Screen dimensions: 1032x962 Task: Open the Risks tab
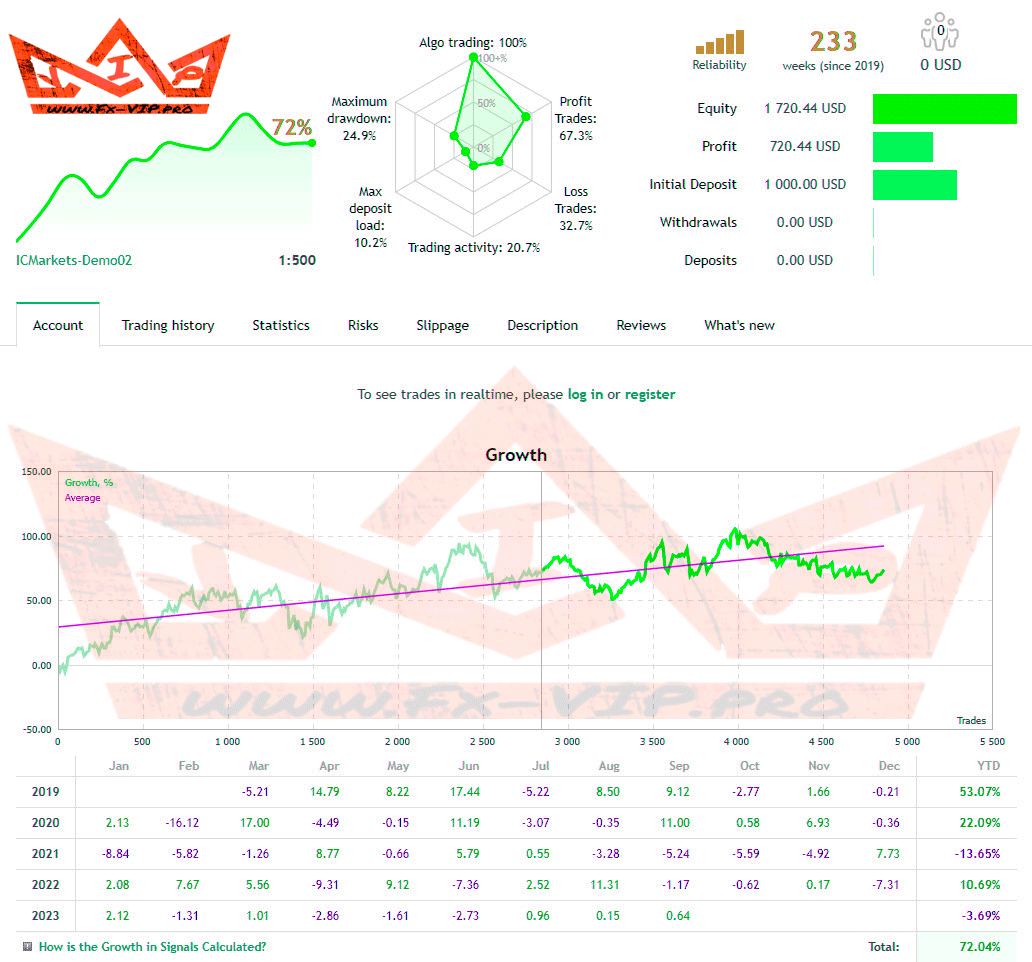pyautogui.click(x=363, y=325)
